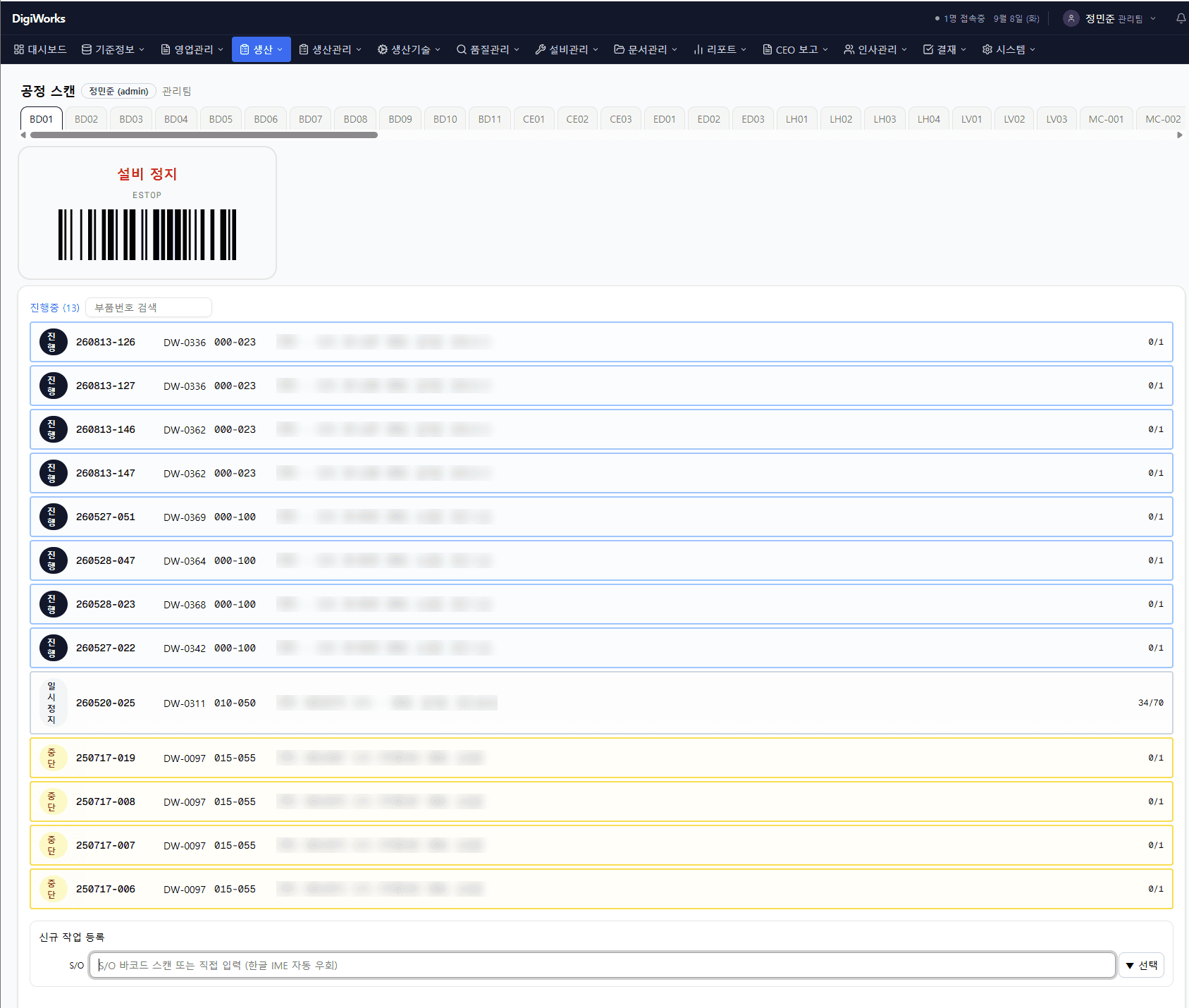The image size is (1189, 1008).
Task: Click the 문서관리 folder icon
Action: pyautogui.click(x=620, y=49)
